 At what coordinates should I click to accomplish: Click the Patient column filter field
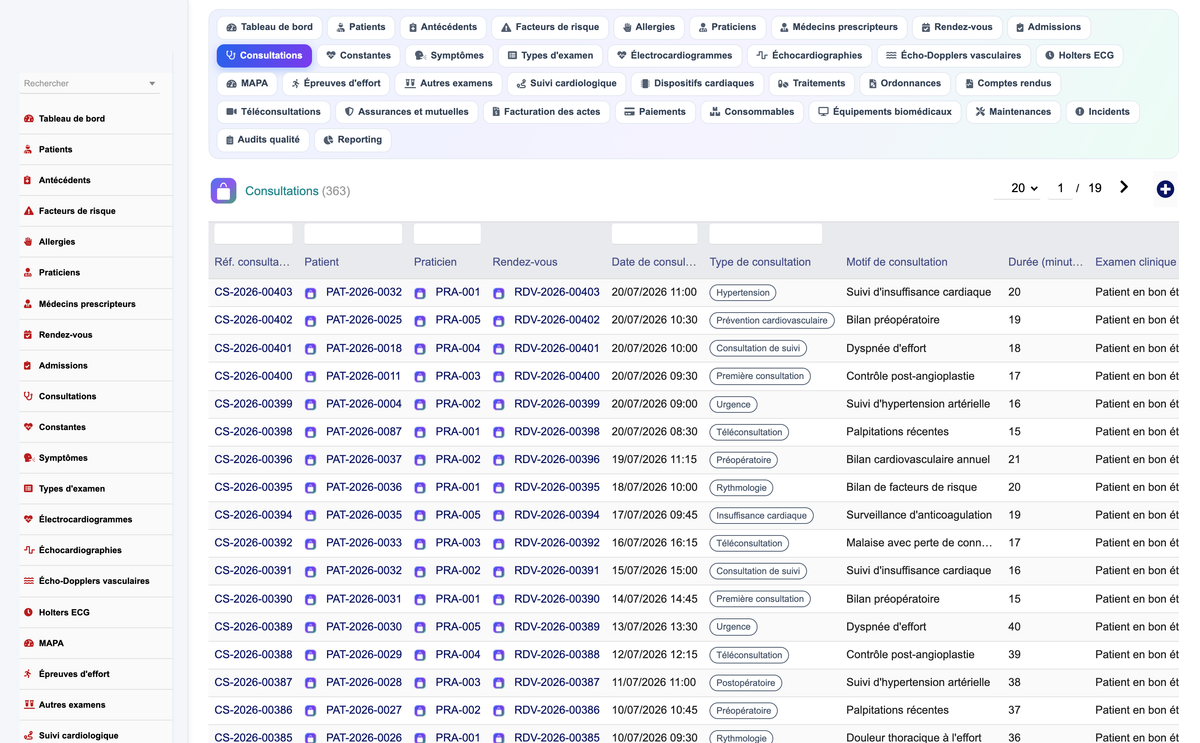[x=353, y=234]
